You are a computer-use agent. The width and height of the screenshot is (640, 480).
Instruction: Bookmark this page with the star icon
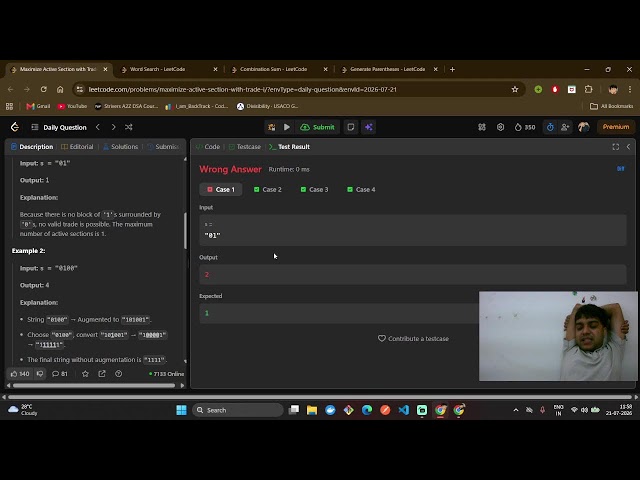515,89
